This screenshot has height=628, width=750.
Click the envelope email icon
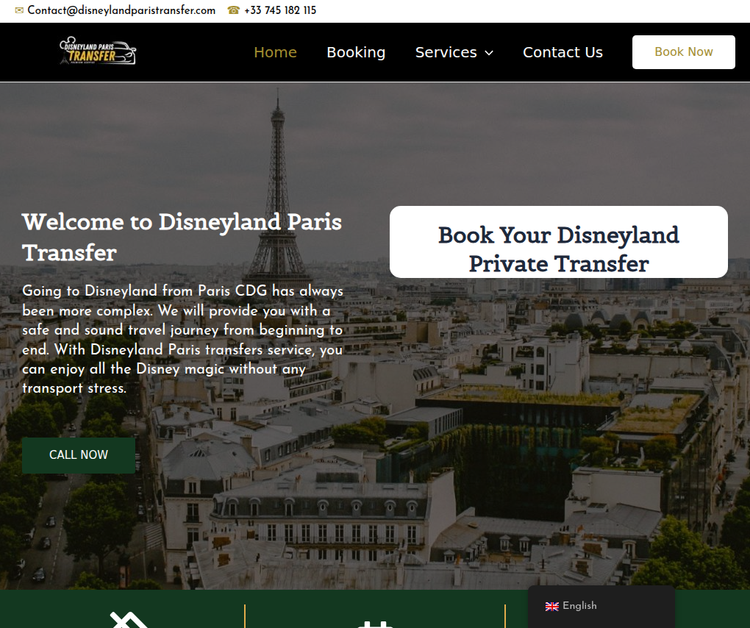[19, 11]
